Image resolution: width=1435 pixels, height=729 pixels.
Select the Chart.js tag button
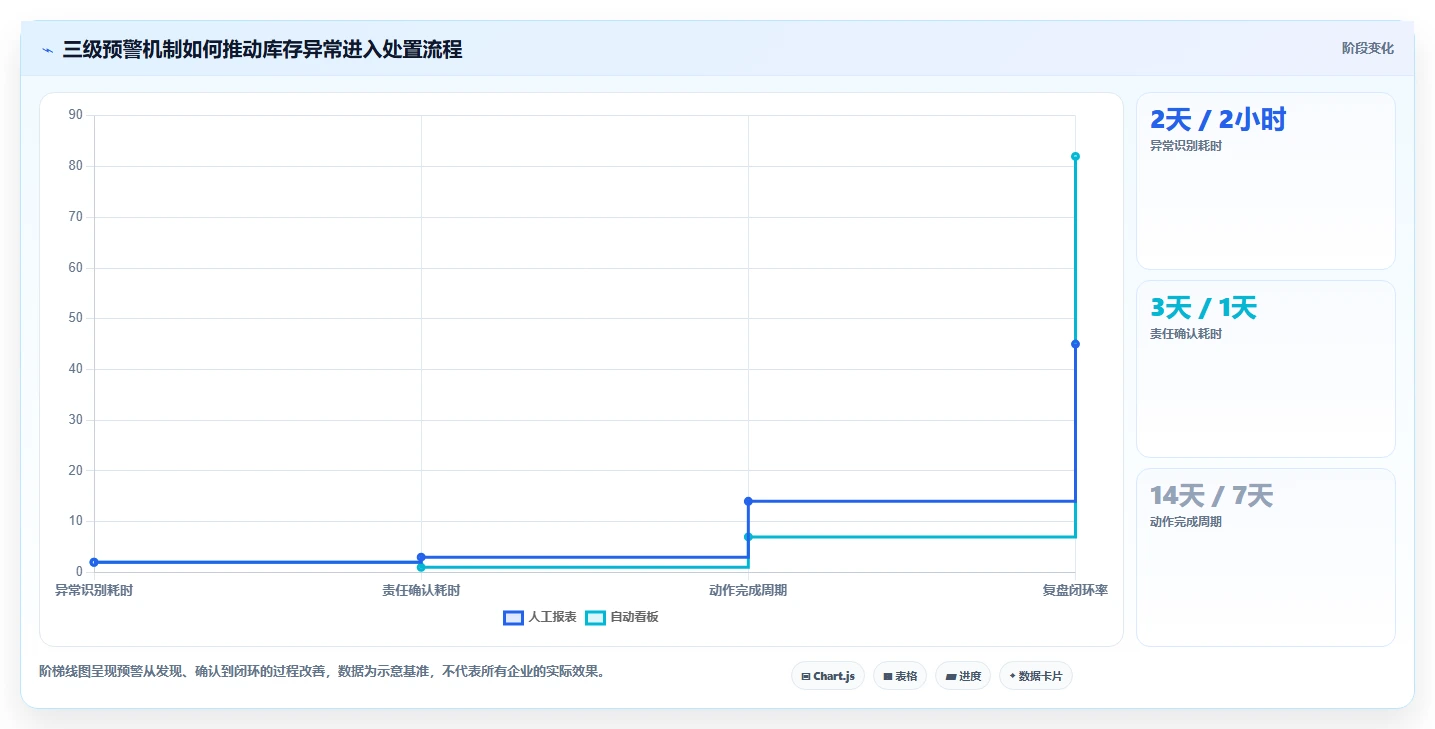click(828, 676)
